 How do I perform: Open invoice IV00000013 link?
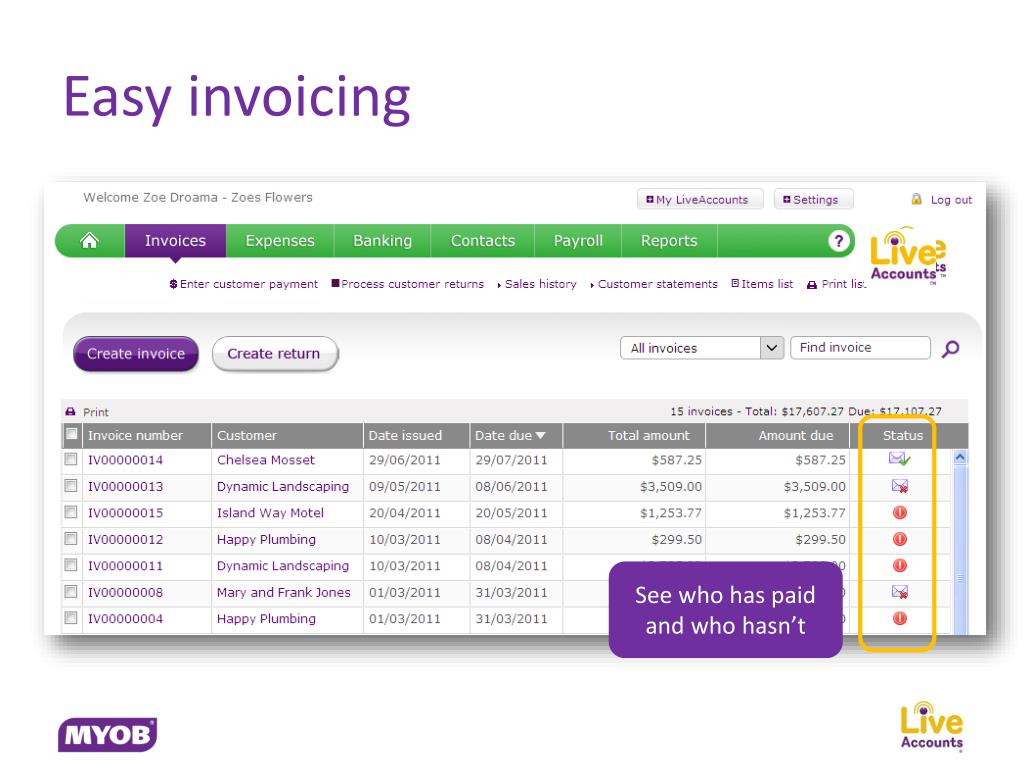(x=125, y=487)
